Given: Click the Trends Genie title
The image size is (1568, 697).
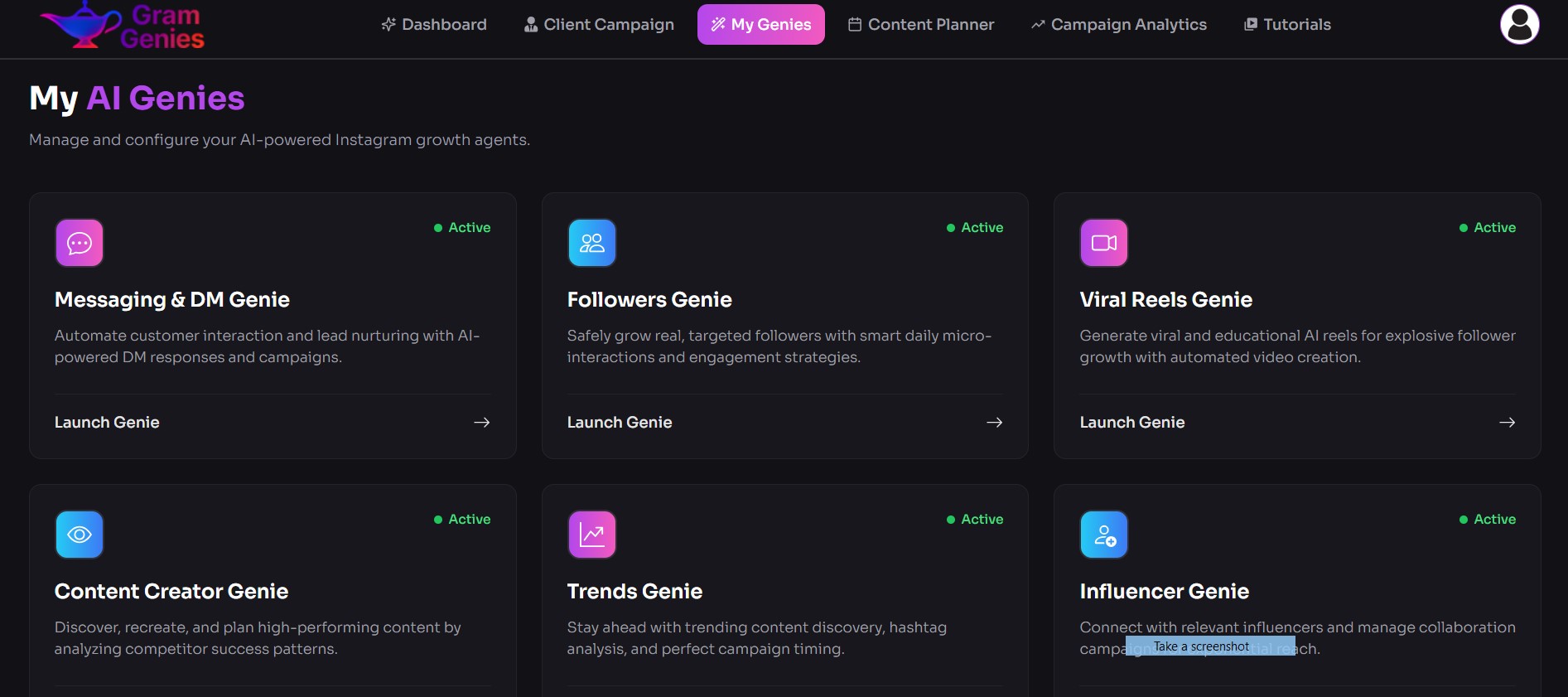Looking at the screenshot, I should [634, 592].
